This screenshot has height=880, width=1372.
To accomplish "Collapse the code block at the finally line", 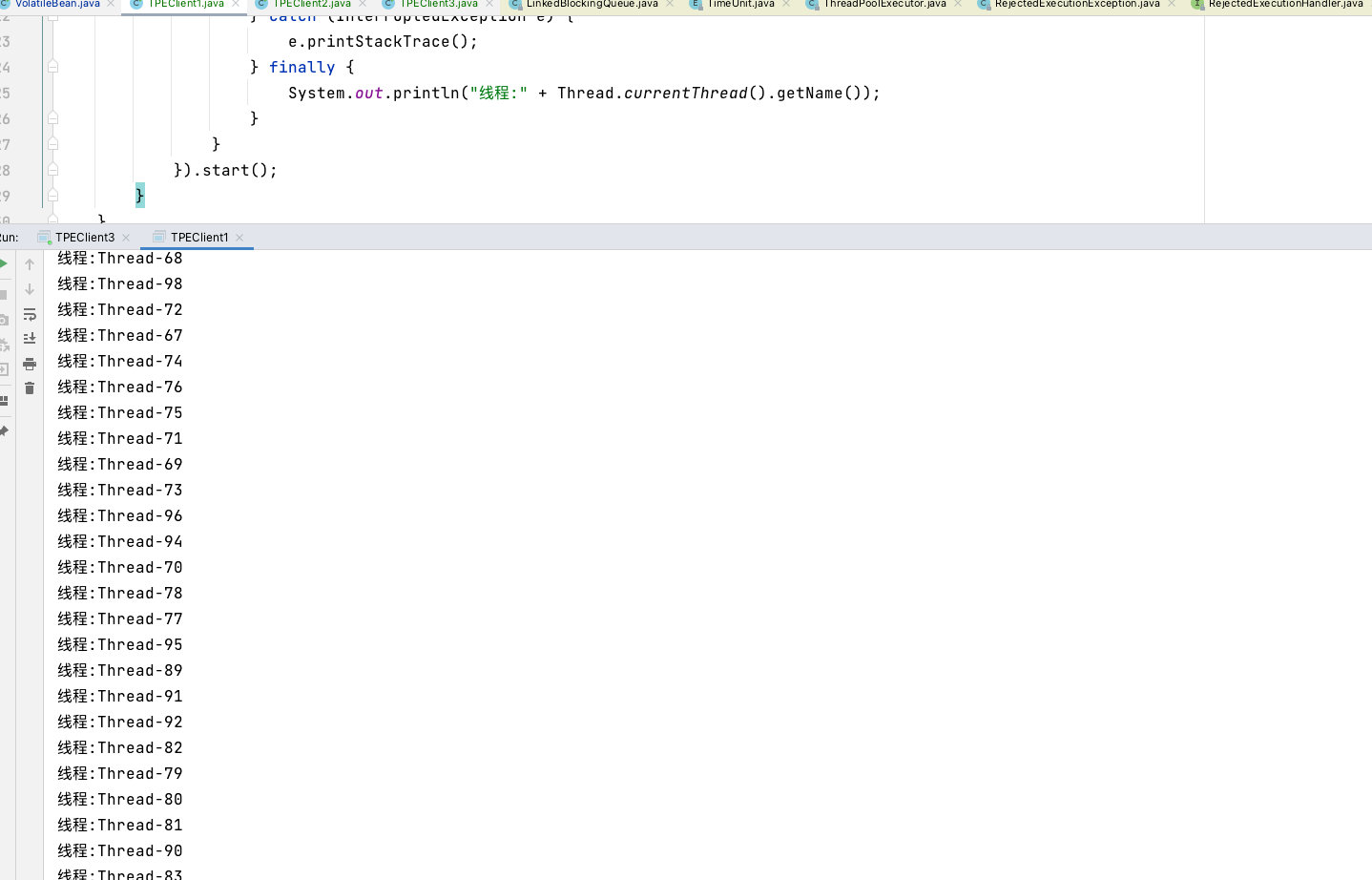I will click(x=53, y=67).
